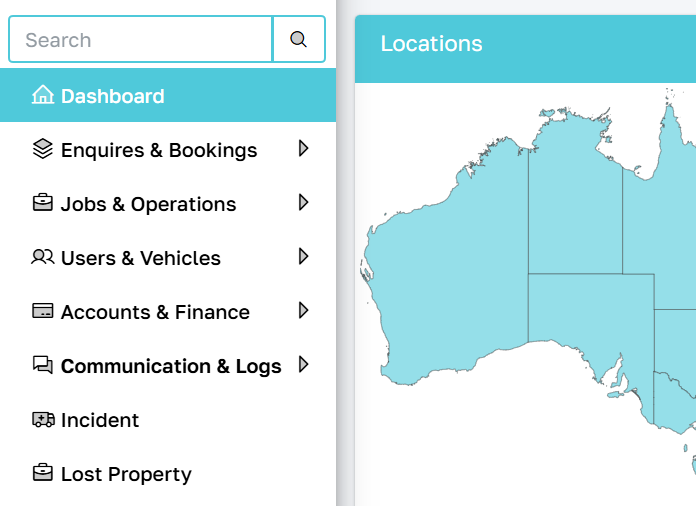
Task: Open the Lost Property menu item
Action: (x=126, y=474)
